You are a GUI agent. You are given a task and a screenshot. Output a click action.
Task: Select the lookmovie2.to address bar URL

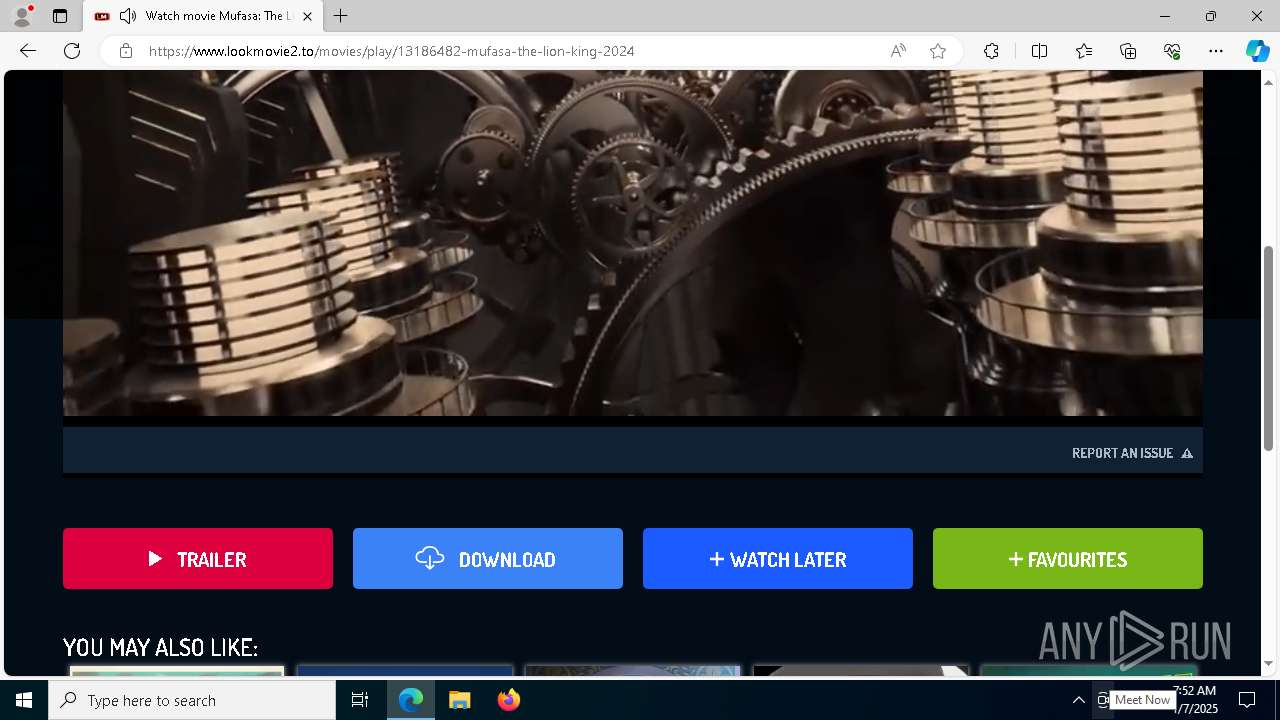click(x=392, y=51)
